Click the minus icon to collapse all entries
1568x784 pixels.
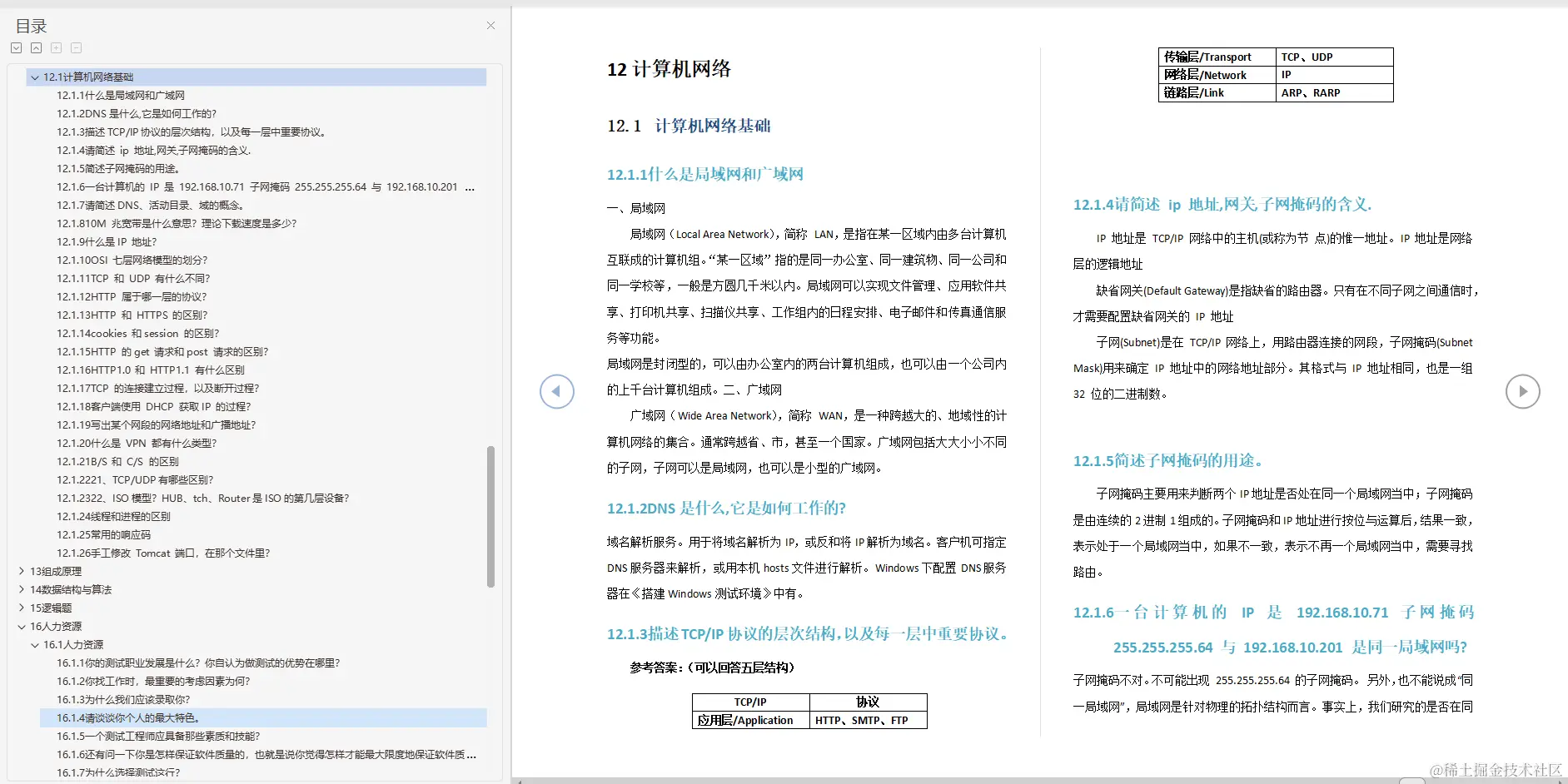pyautogui.click(x=76, y=48)
